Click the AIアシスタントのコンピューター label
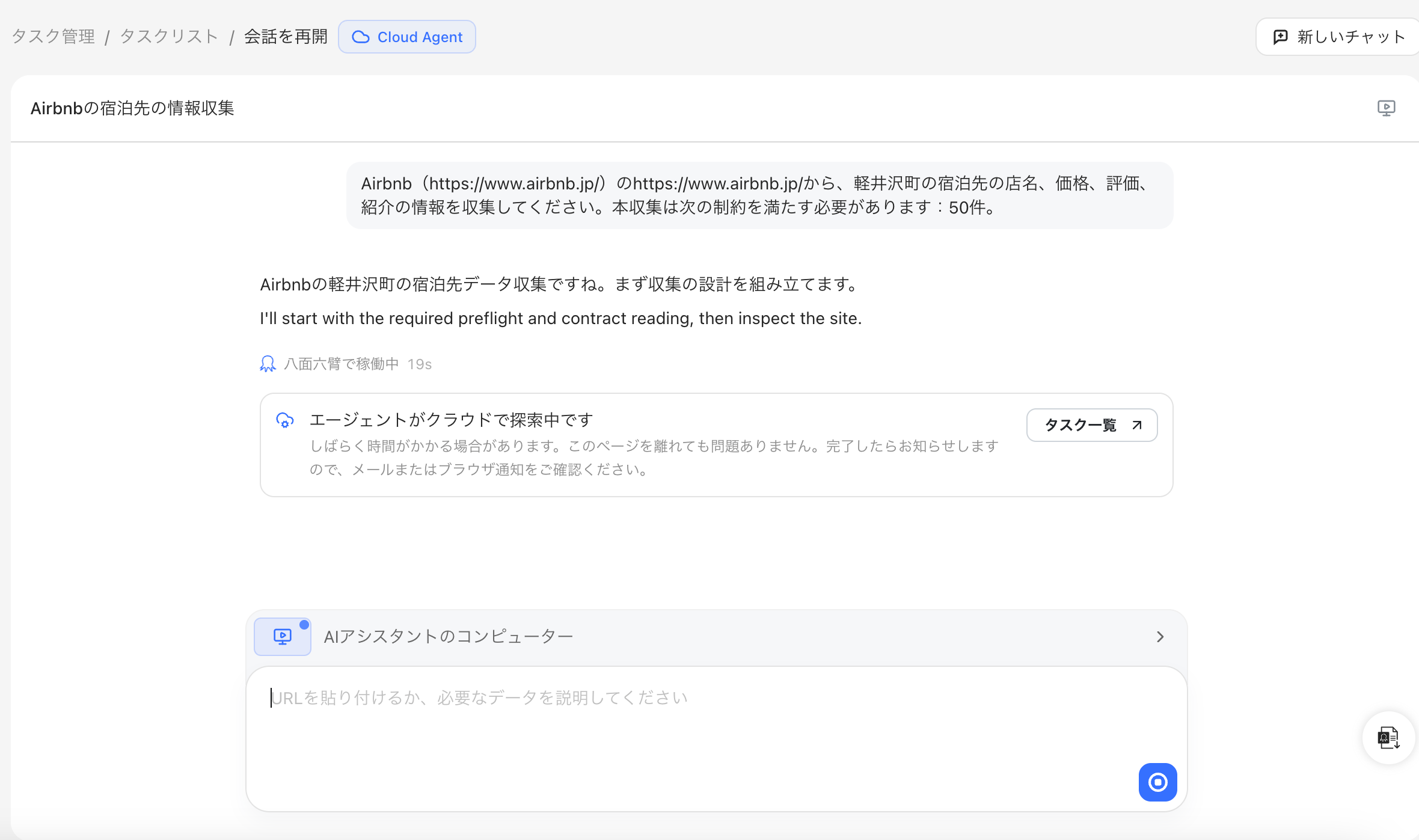This screenshot has width=1419, height=840. coord(449,637)
